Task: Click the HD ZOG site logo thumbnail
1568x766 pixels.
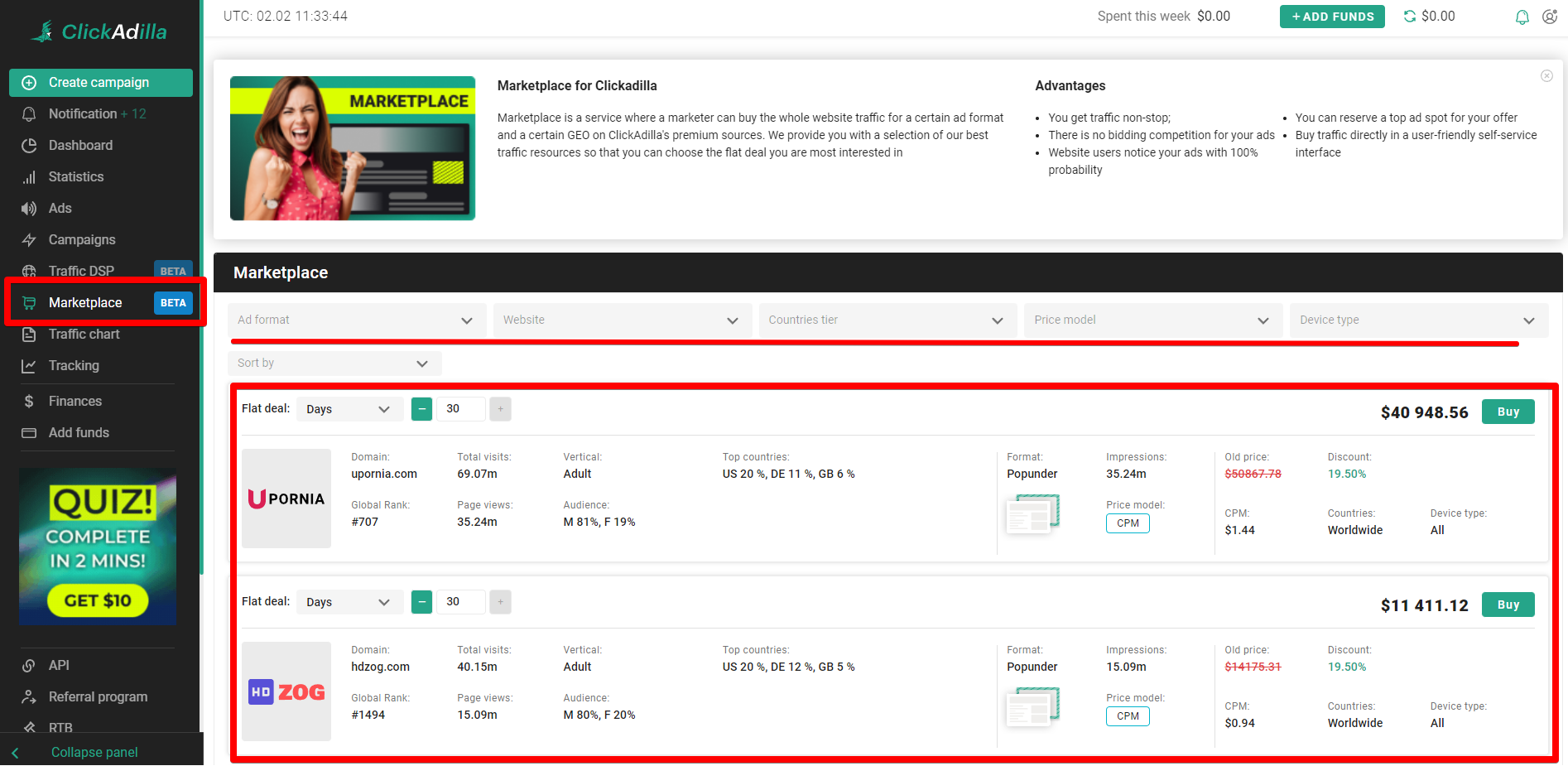Action: [286, 691]
